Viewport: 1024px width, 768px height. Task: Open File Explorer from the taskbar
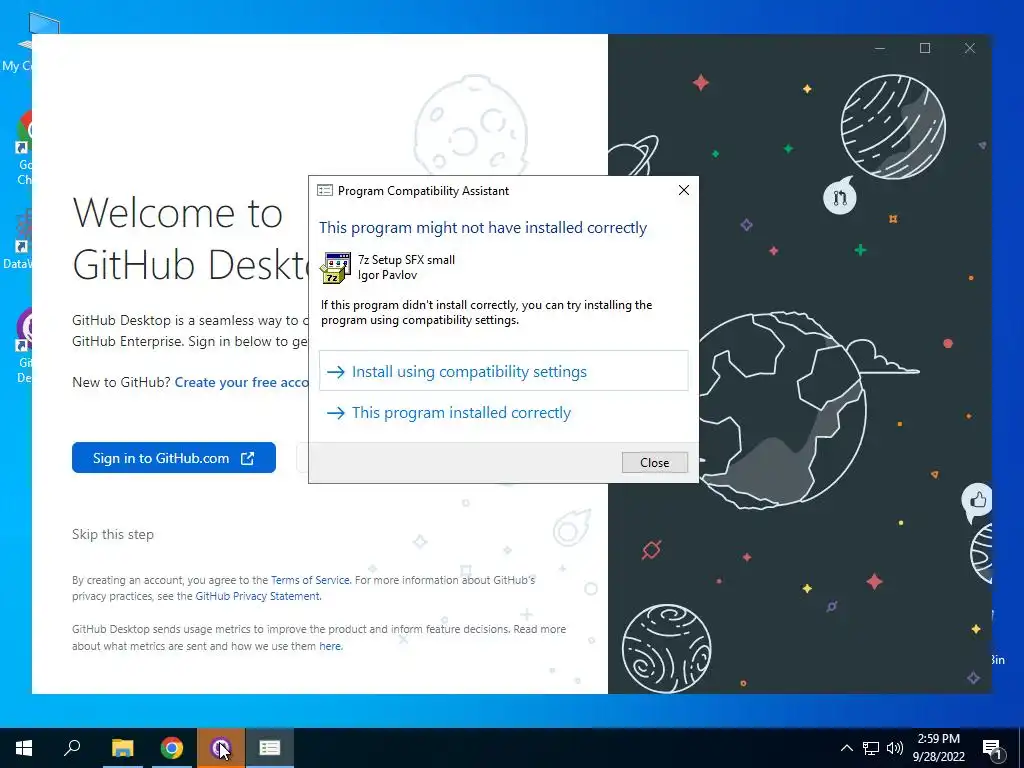pos(122,748)
